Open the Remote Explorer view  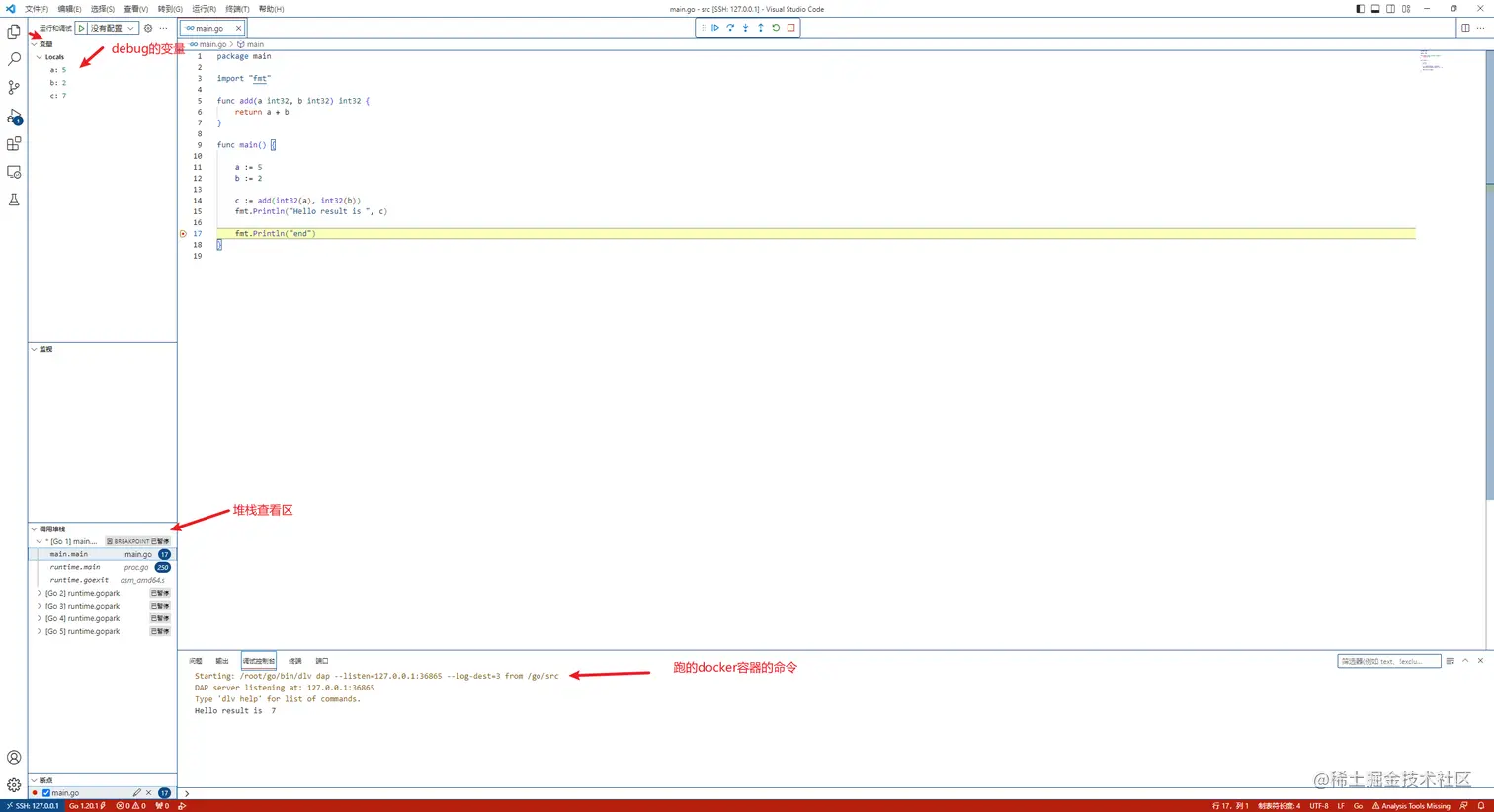tap(14, 172)
